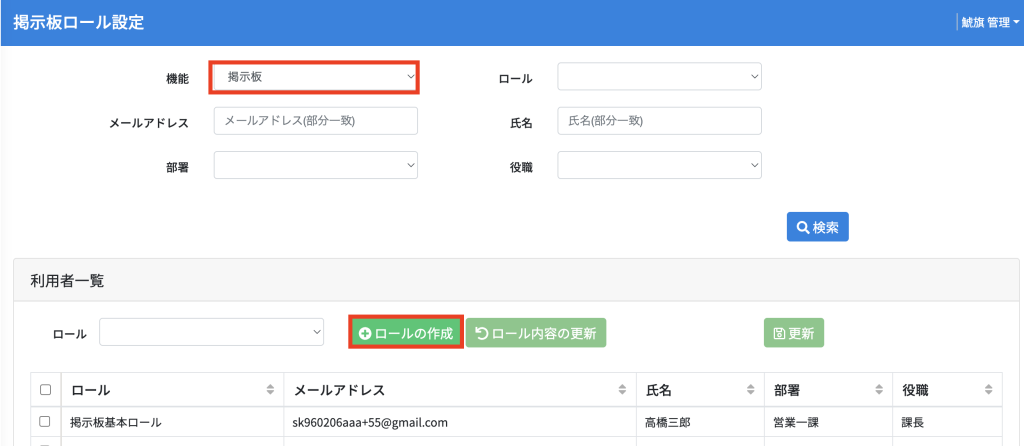Sort by 氏名 column arrows
This screenshot has height=446, width=1024.
click(750, 390)
